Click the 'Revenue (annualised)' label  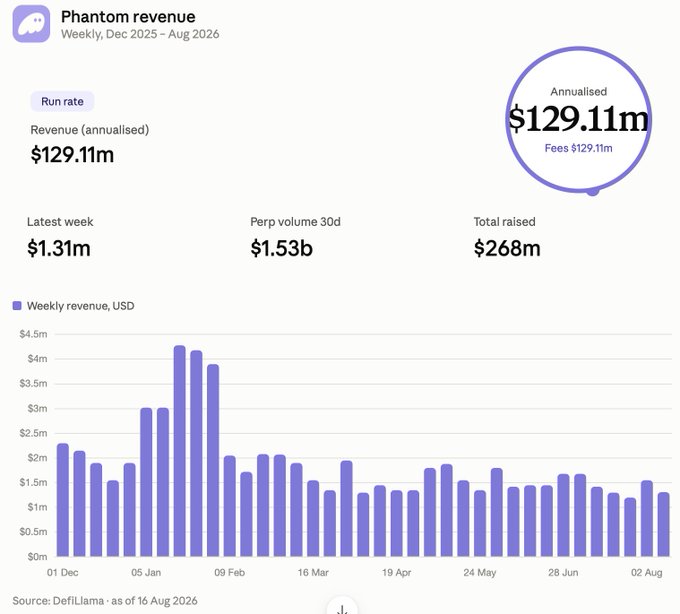tap(90, 130)
